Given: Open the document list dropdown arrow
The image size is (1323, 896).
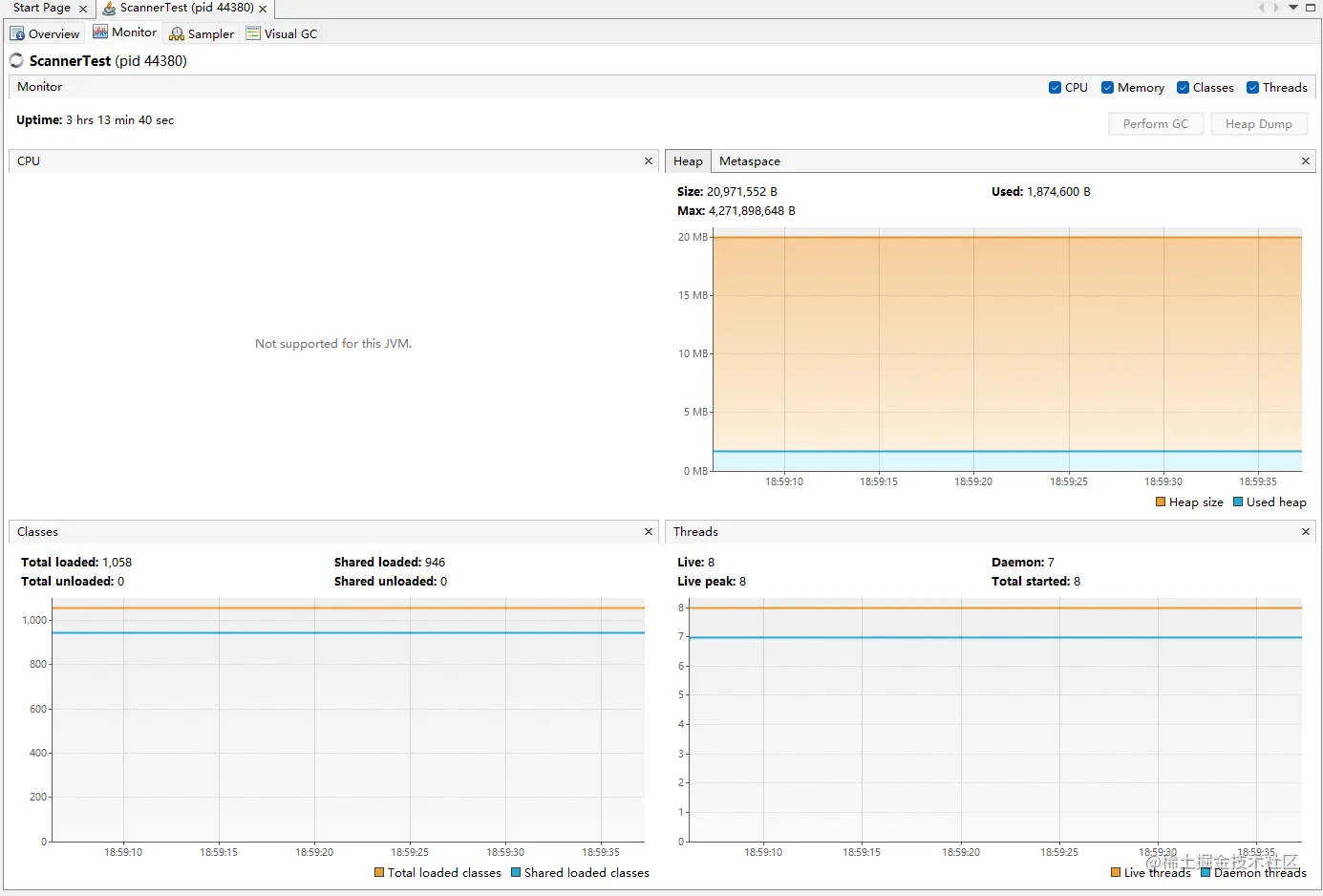Looking at the screenshot, I should (x=1293, y=8).
